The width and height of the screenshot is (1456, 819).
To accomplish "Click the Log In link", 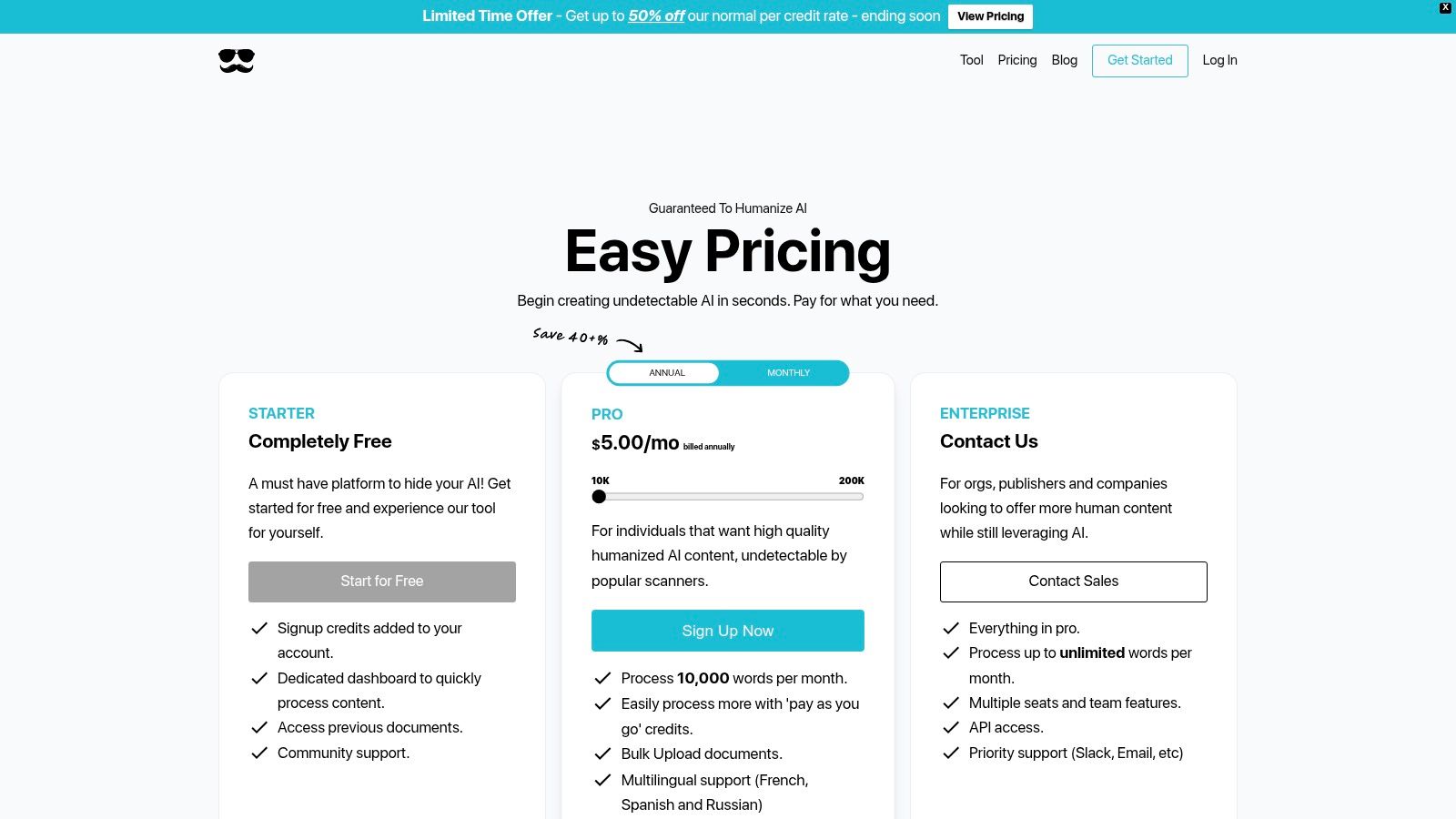I will pyautogui.click(x=1219, y=60).
